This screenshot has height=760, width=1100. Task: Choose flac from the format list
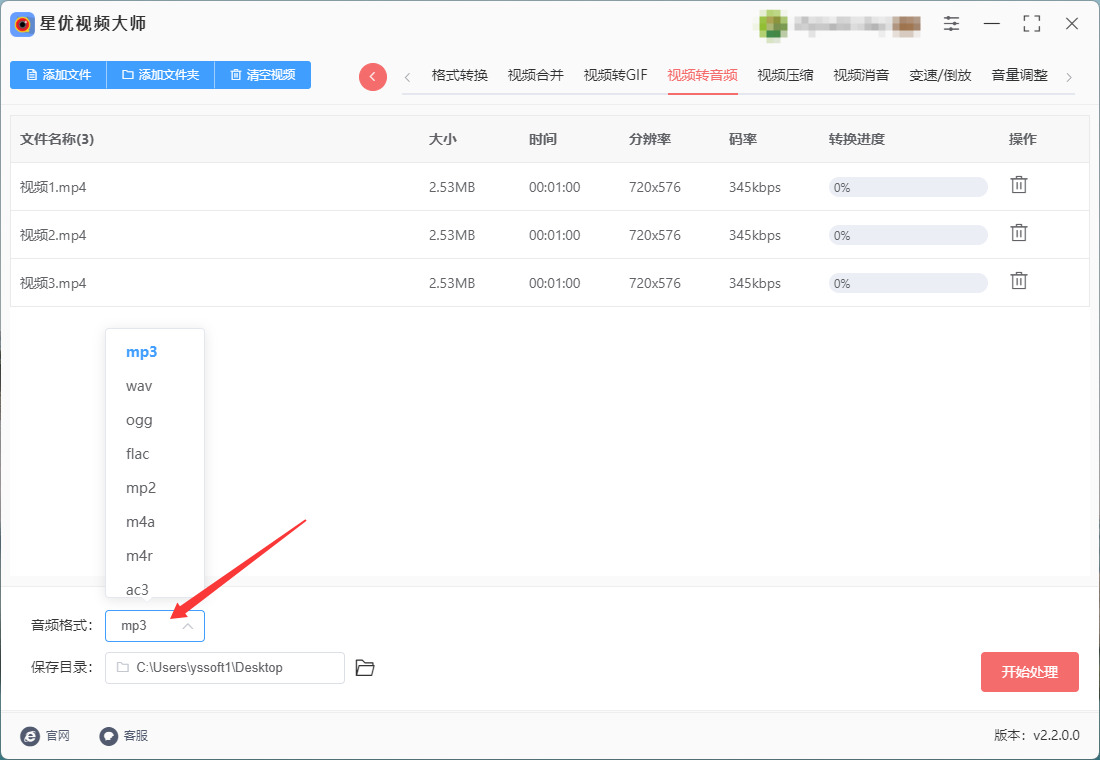coord(155,454)
